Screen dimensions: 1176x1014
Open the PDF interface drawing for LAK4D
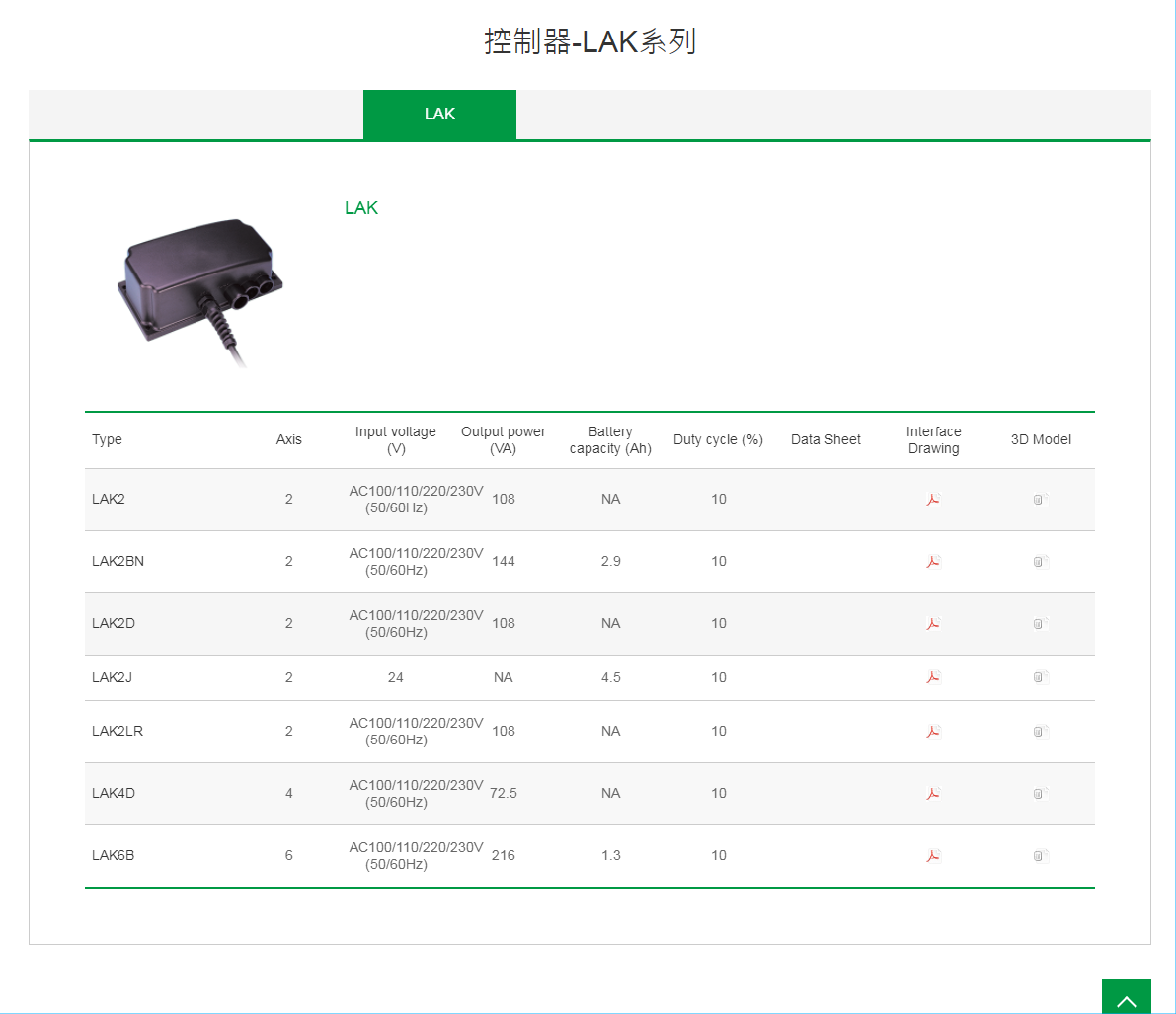coord(933,793)
